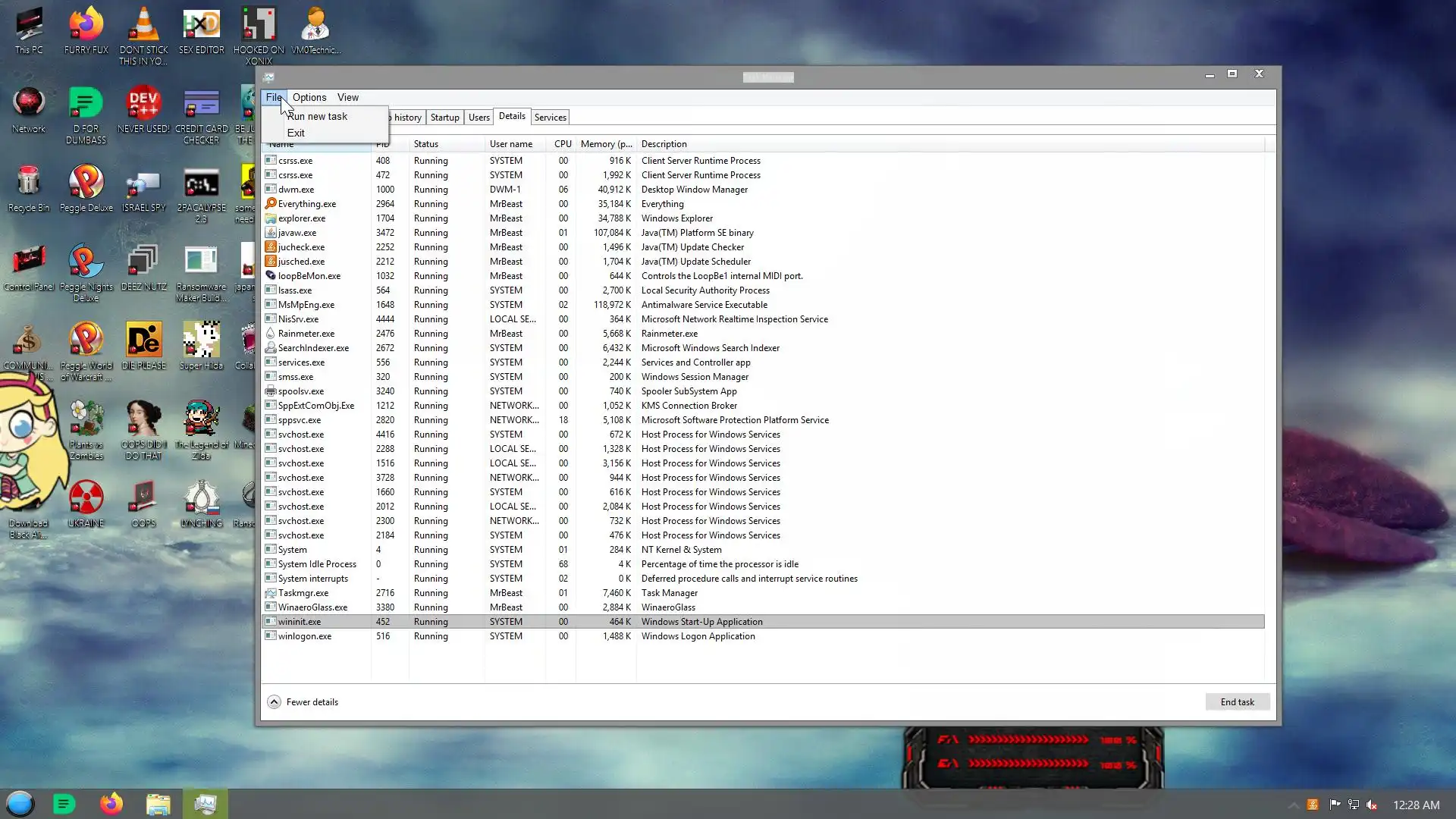Select Exit in the File menu
Screen dimensions: 1456x819
click(x=296, y=133)
